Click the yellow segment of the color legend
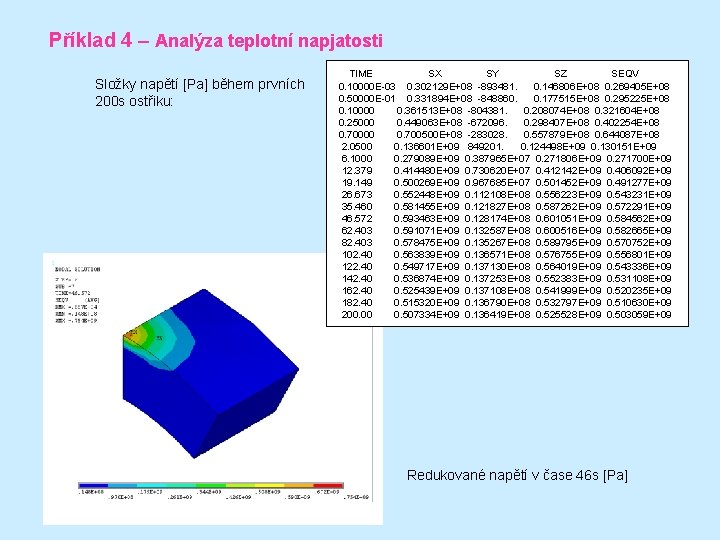The image size is (720, 540). point(270,485)
